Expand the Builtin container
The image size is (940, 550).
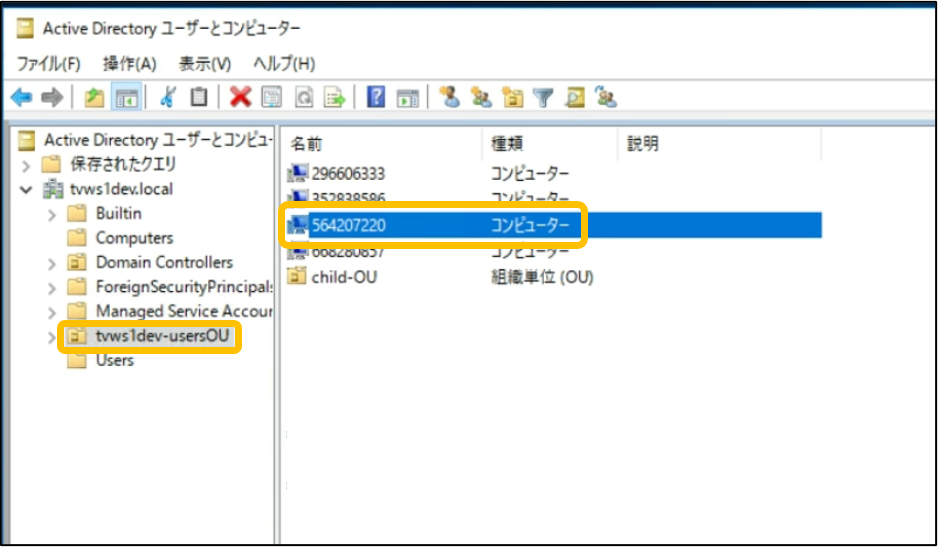52,215
